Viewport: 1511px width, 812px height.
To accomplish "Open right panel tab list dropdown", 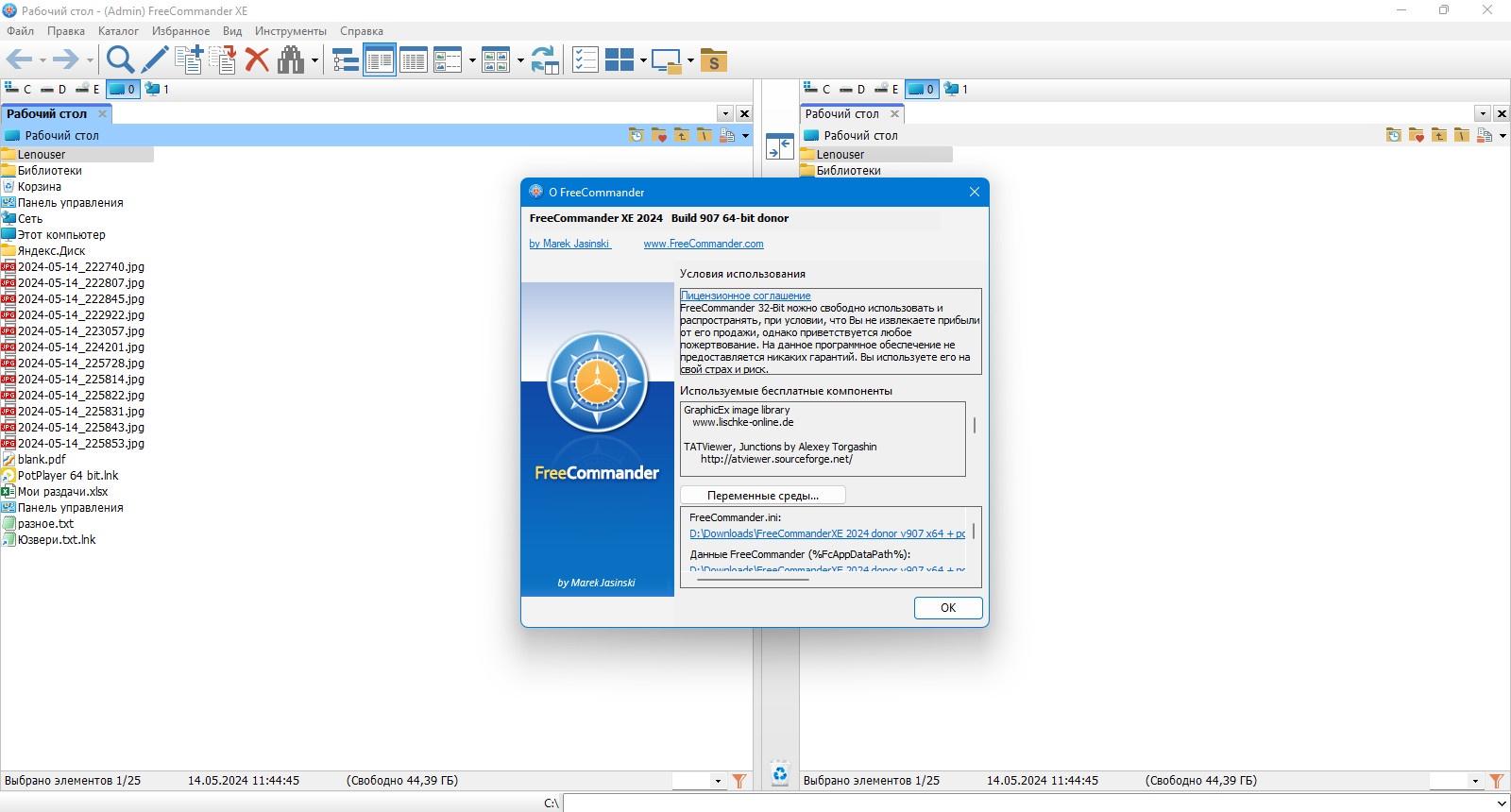I will [1483, 113].
